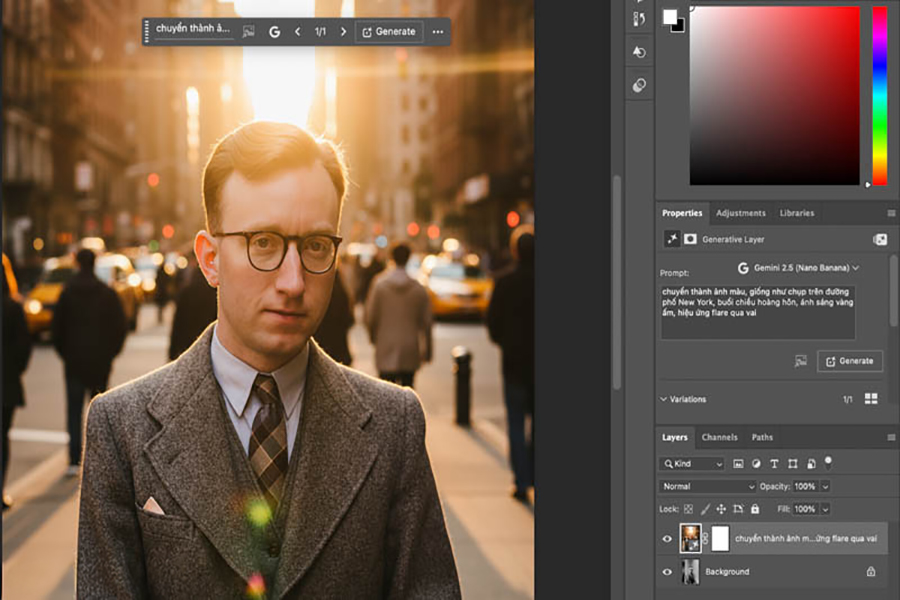Screen dimensions: 900x600
Task: Open the Gemini 2.5 (Nano Banana) model dropdown
Action: click(x=798, y=268)
